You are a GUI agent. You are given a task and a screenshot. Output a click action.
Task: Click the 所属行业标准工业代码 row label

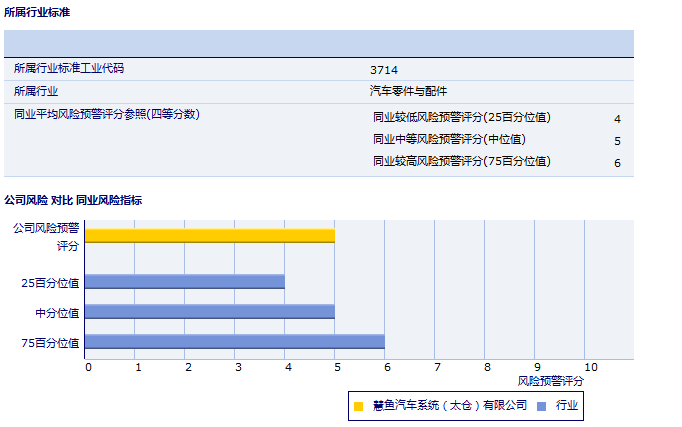click(69, 69)
